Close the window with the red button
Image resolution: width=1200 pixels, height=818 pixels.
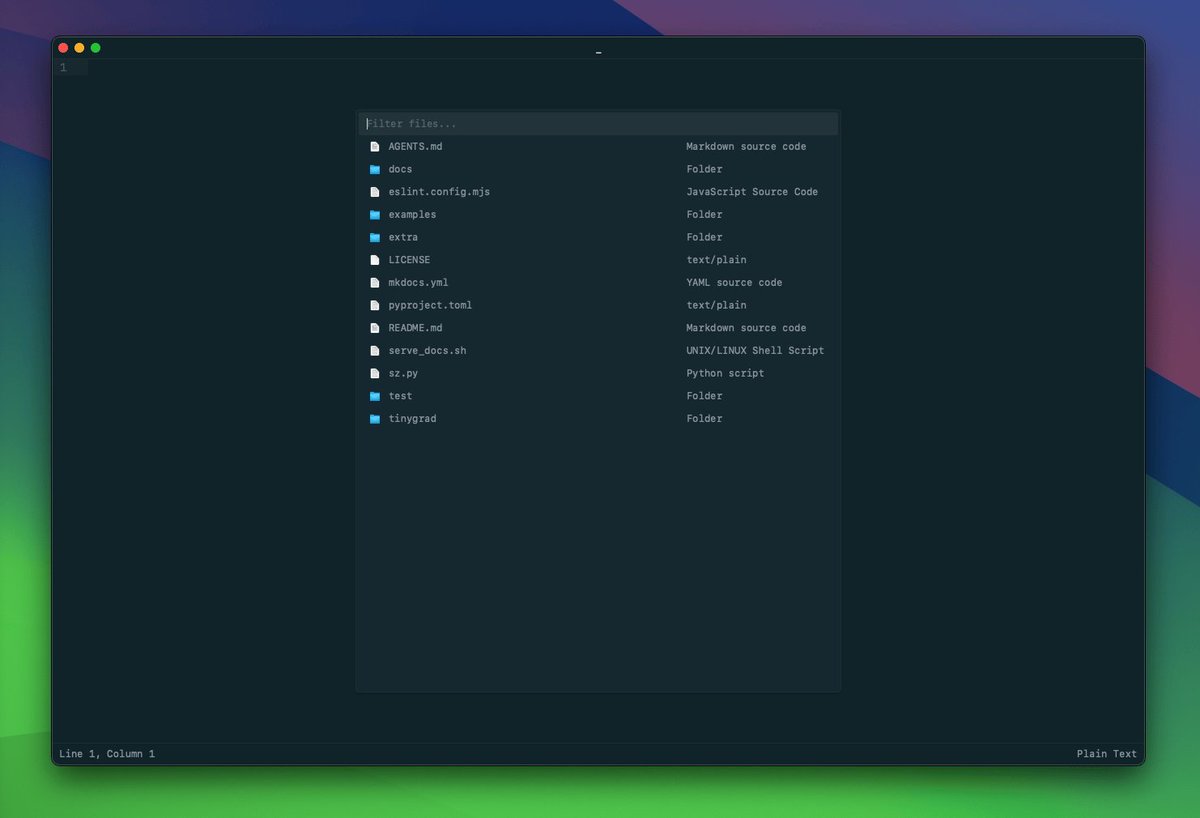[x=63, y=48]
